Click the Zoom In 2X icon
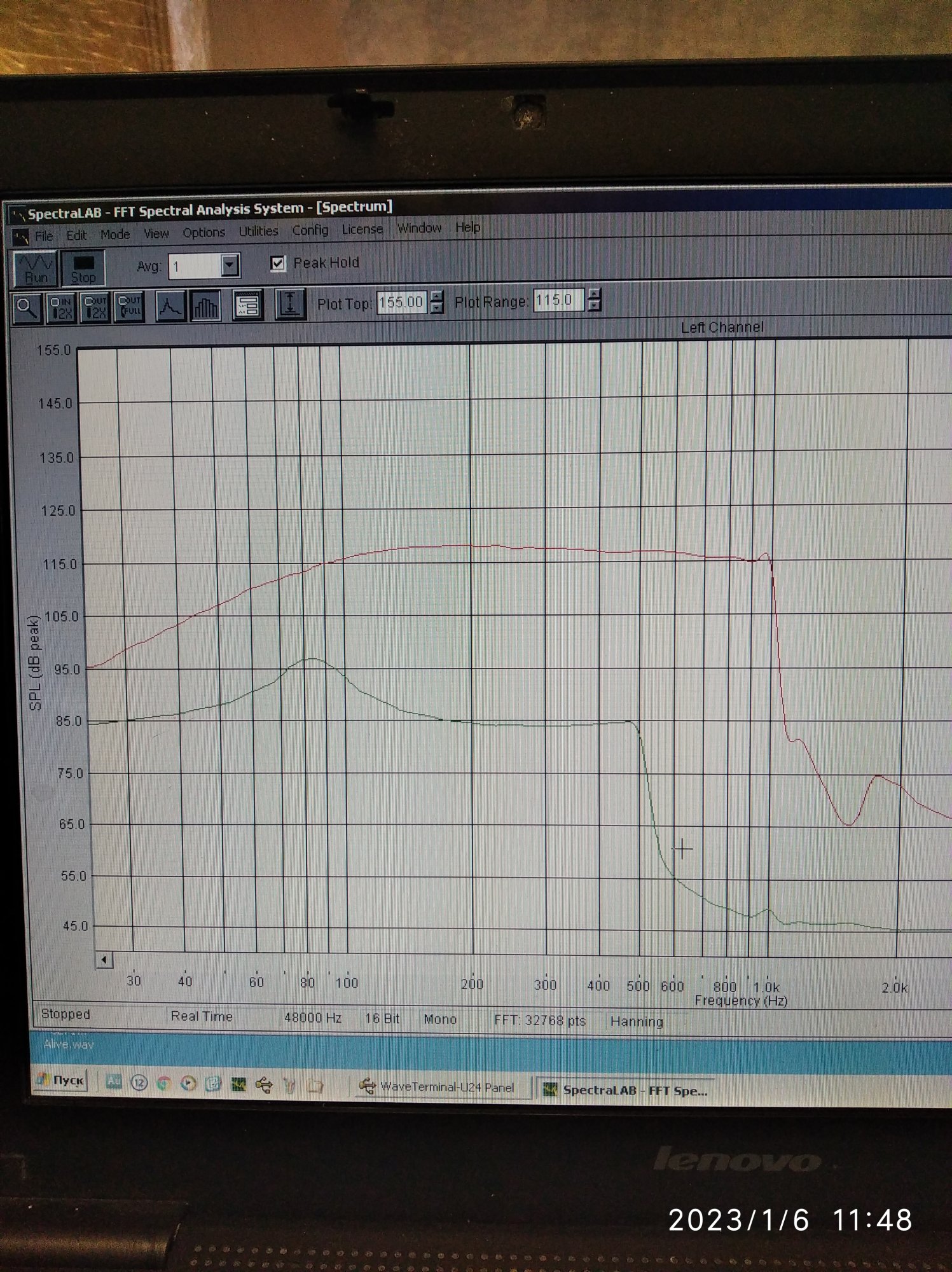952x1272 pixels. coord(61,308)
